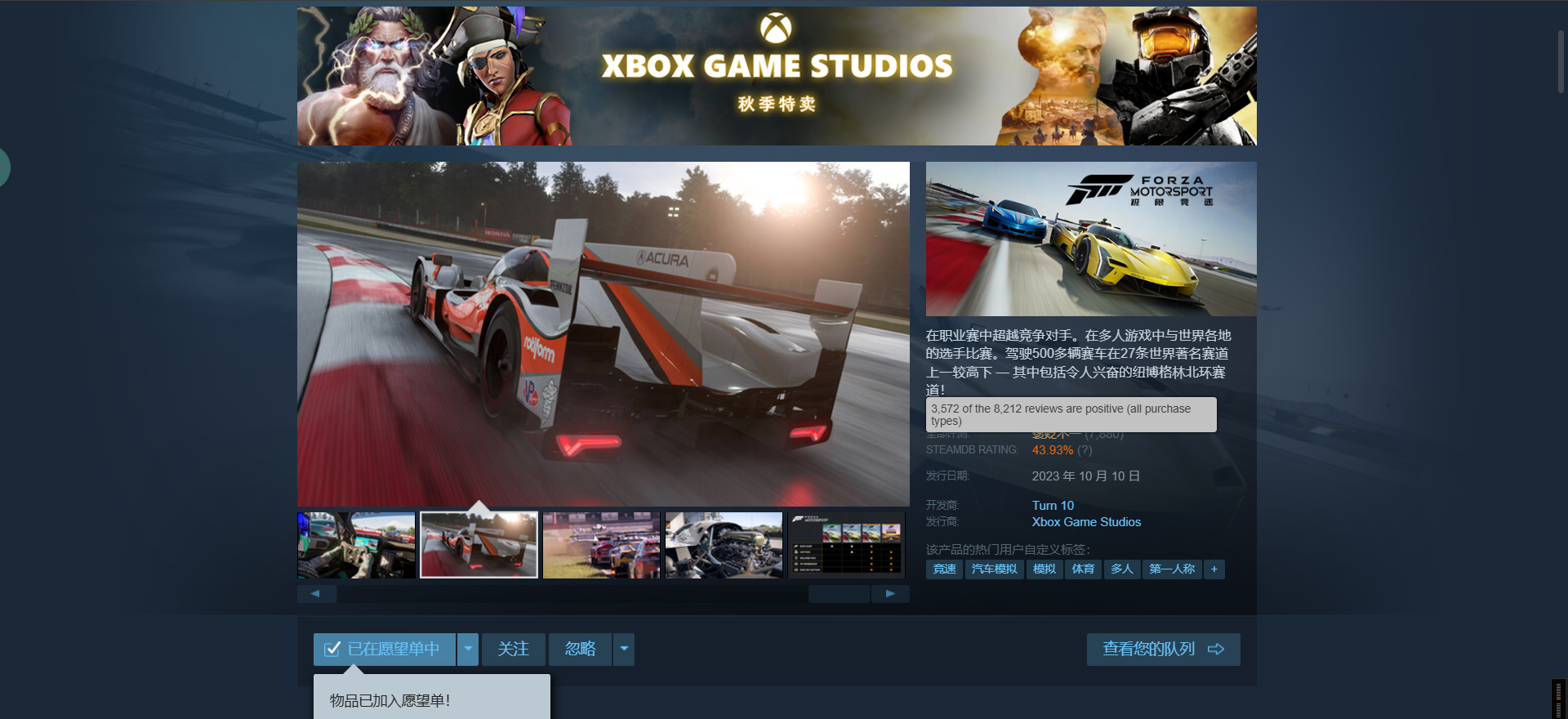Click the left arrow of the screenshot strip
Viewport: 1568px width, 719px height.
click(x=317, y=594)
